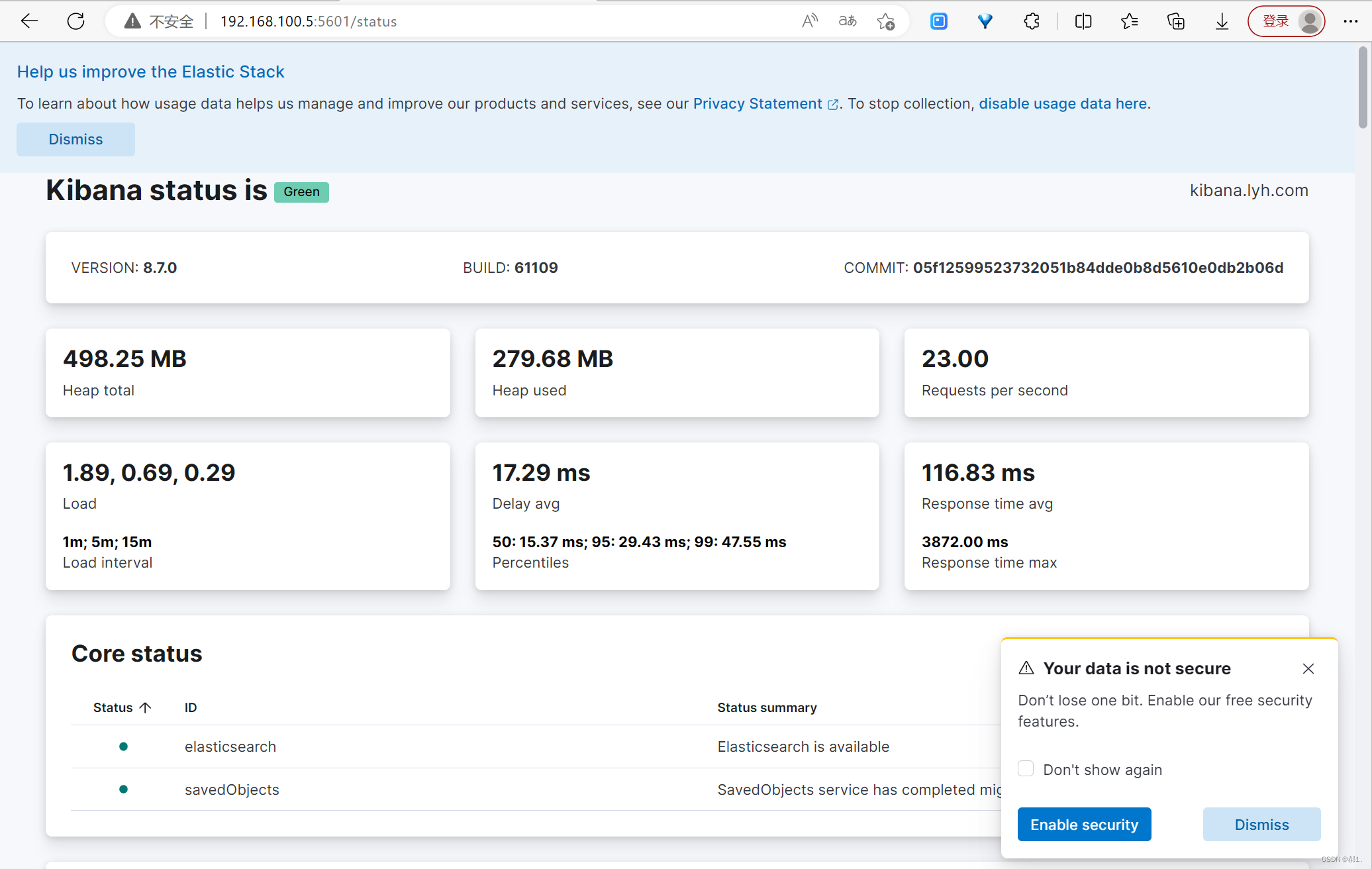Viewport: 1372px width, 869px height.
Task: Open Help us improve the Elastic Stack link
Action: [150, 72]
